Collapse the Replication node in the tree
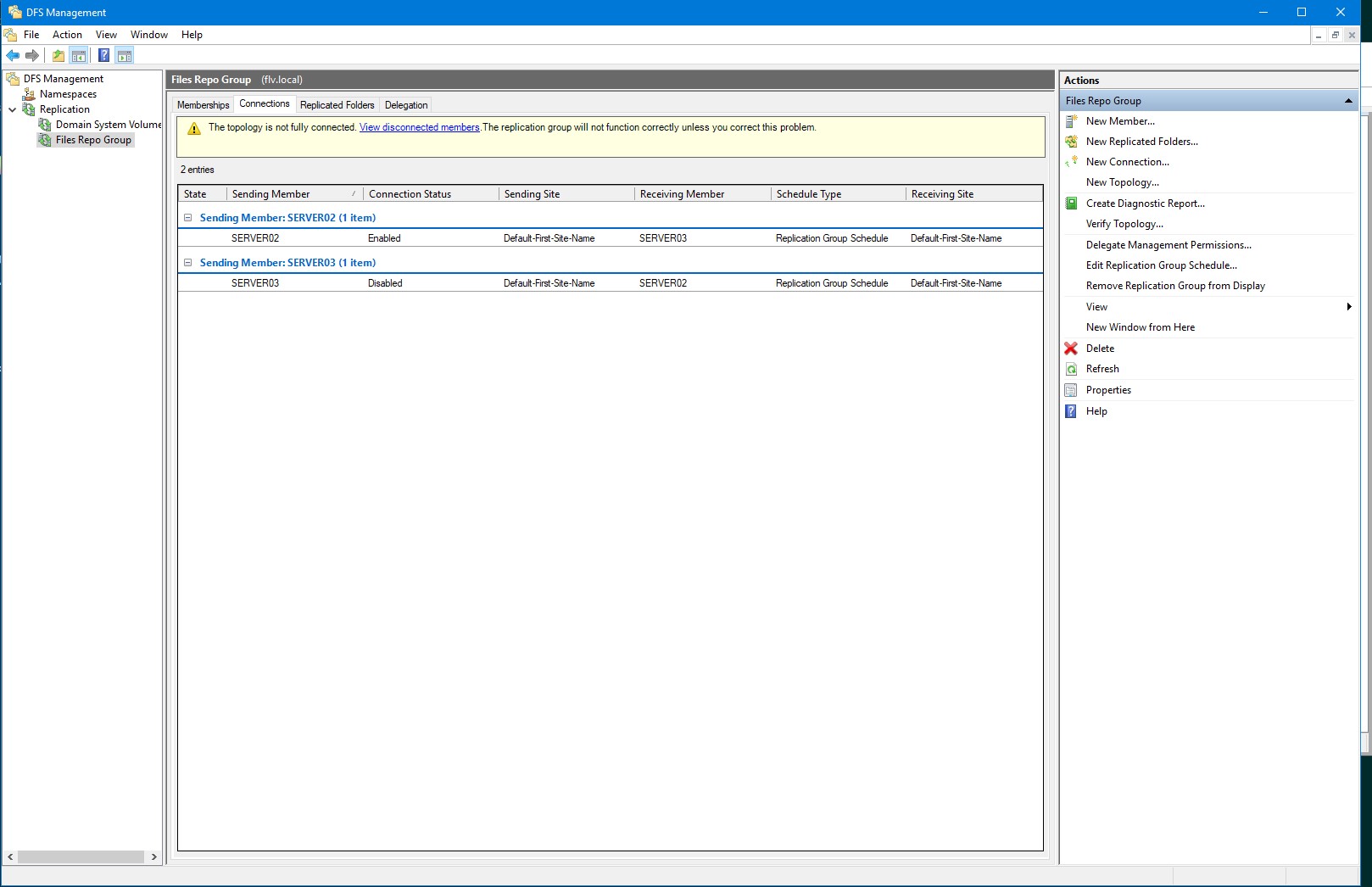The image size is (1372, 887). (x=11, y=109)
